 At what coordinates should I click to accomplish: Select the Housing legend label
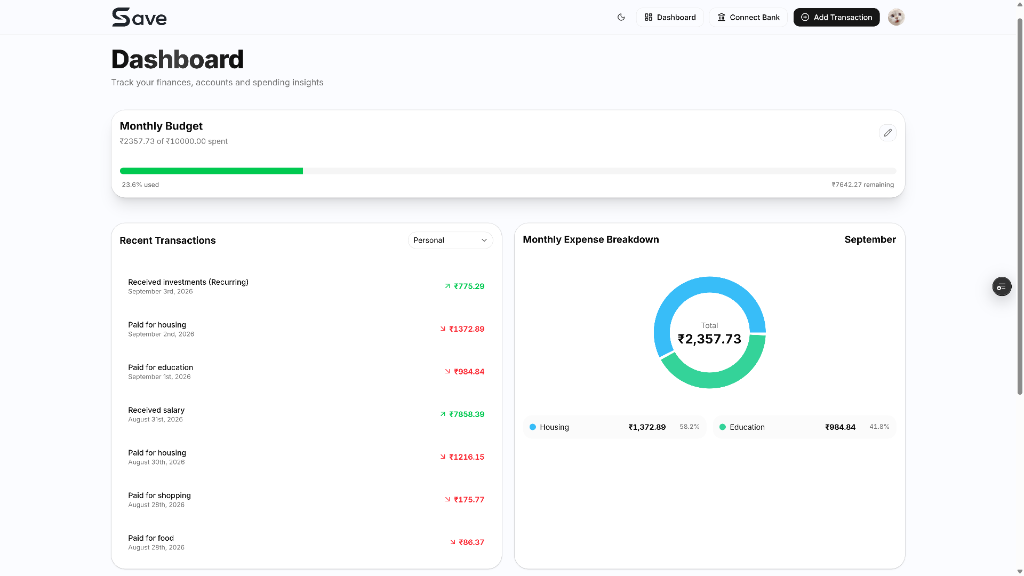pos(554,427)
